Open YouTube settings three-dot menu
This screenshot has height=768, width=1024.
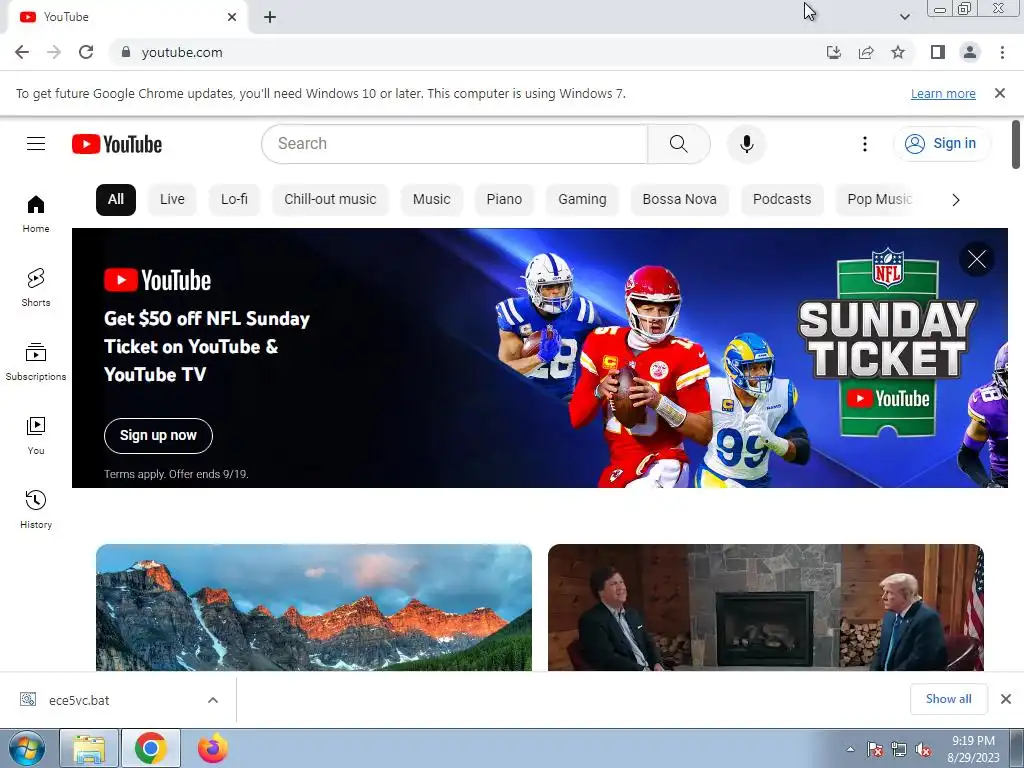(865, 144)
